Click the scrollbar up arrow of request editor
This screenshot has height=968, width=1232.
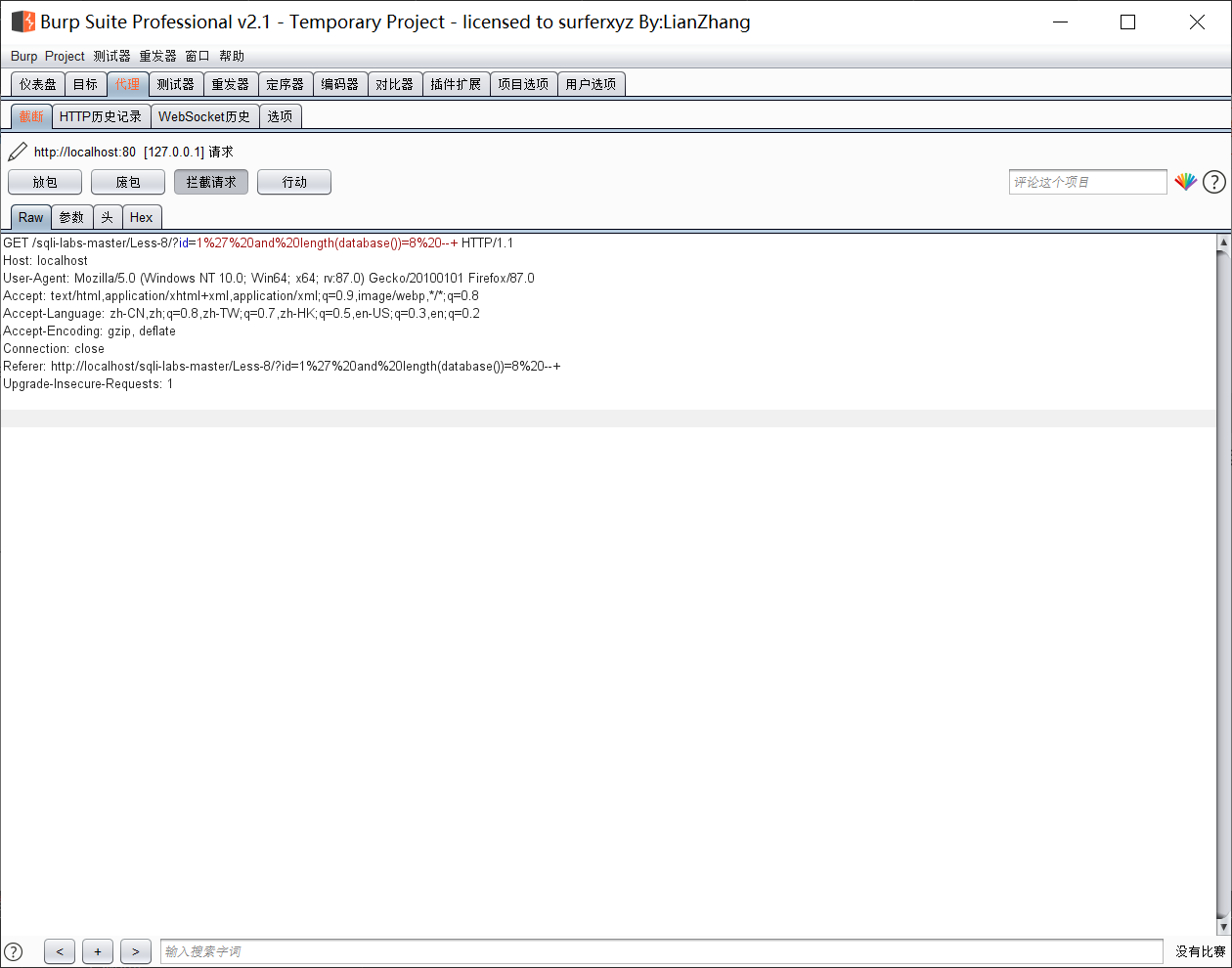(x=1223, y=242)
